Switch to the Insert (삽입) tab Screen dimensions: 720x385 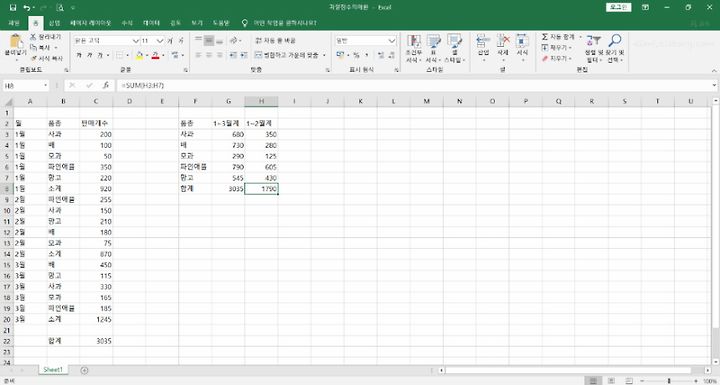pyautogui.click(x=55, y=23)
